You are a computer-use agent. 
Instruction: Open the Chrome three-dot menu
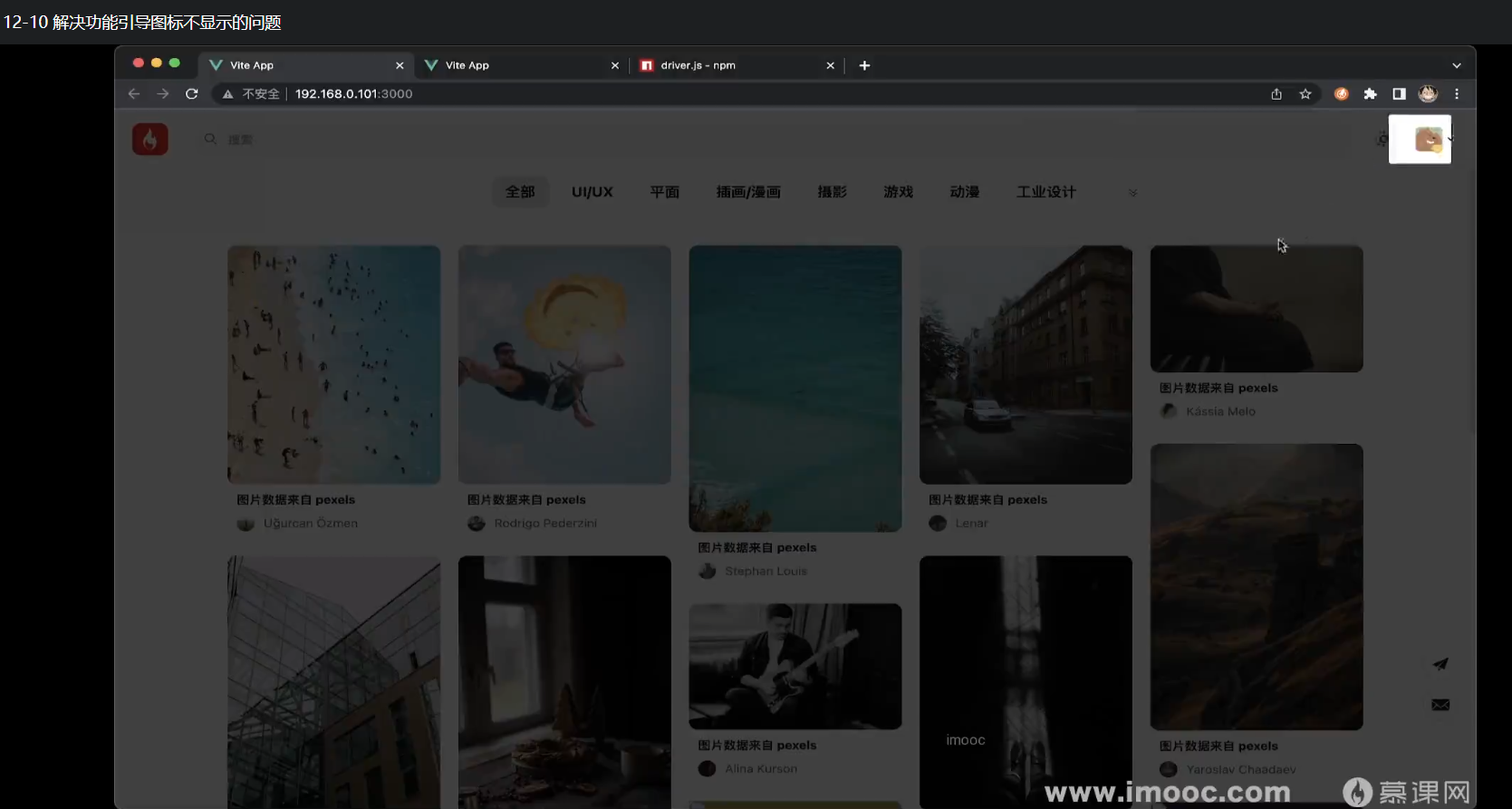(1457, 93)
